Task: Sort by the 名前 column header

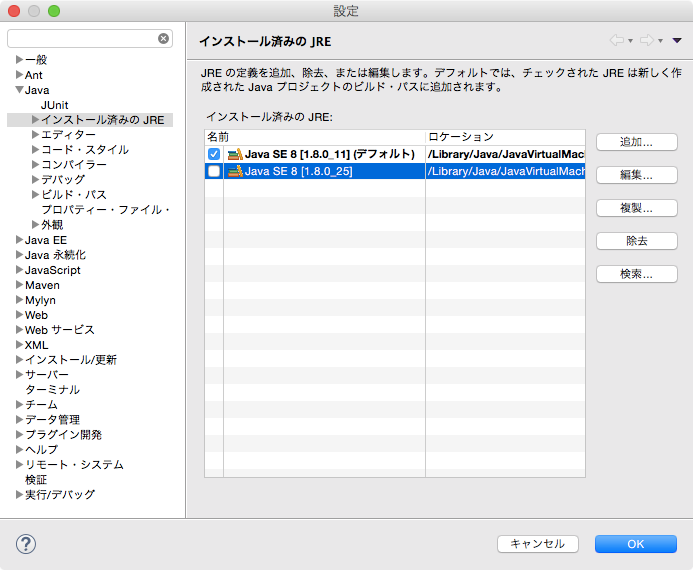Action: (315, 137)
